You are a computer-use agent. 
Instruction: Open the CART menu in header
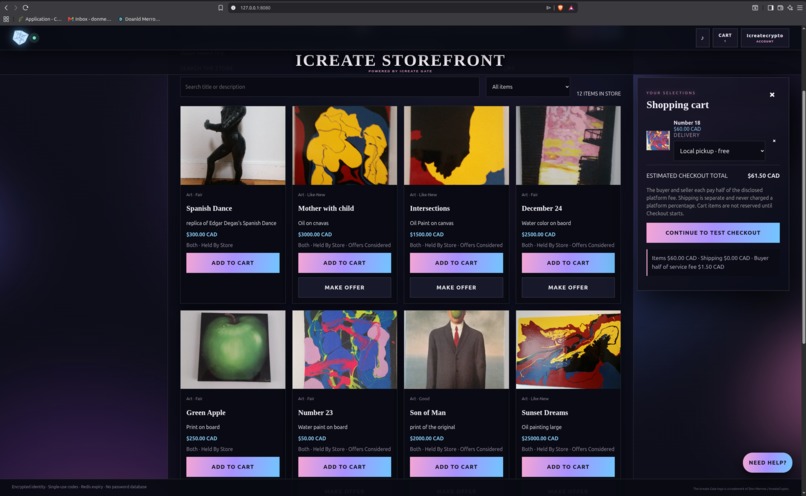[725, 38]
